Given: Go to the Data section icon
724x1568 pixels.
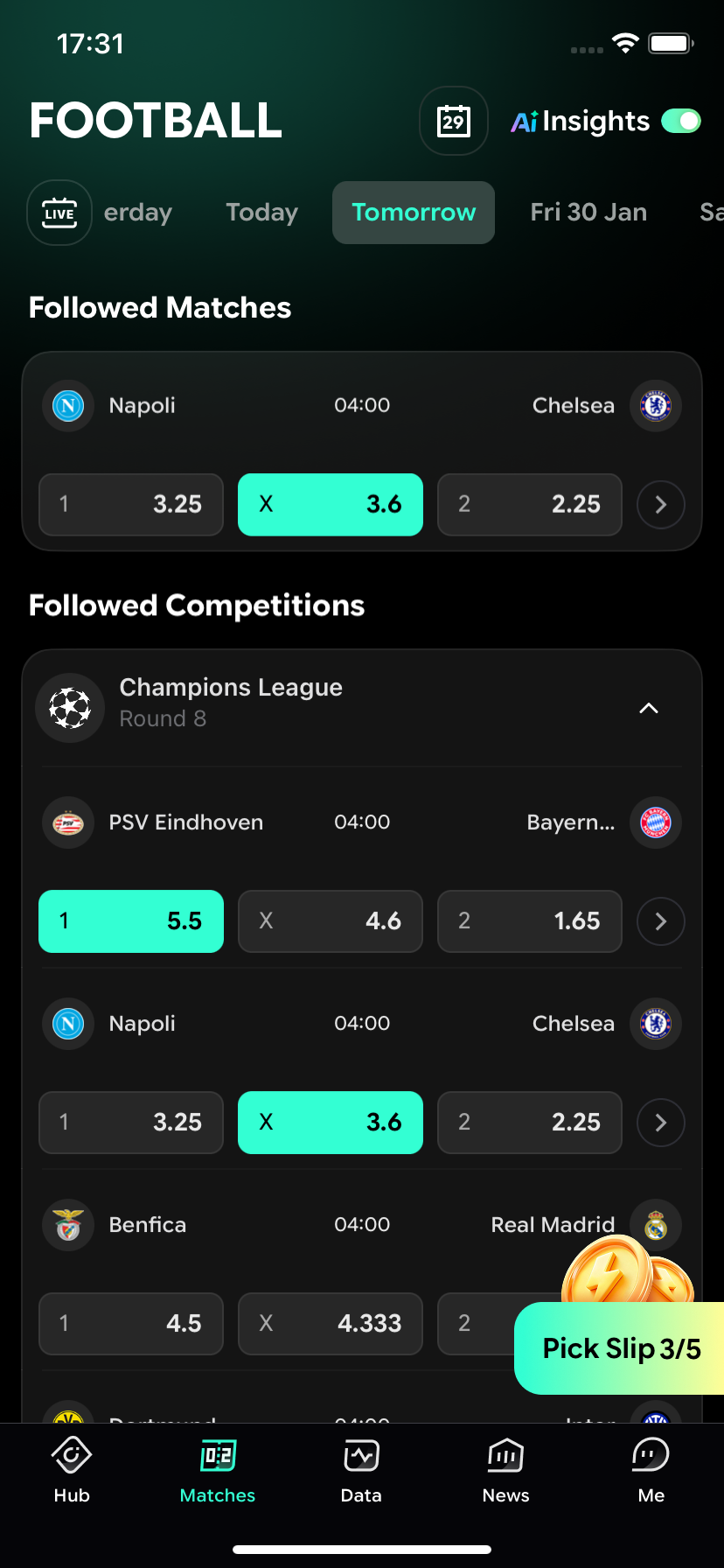Looking at the screenshot, I should [361, 1456].
